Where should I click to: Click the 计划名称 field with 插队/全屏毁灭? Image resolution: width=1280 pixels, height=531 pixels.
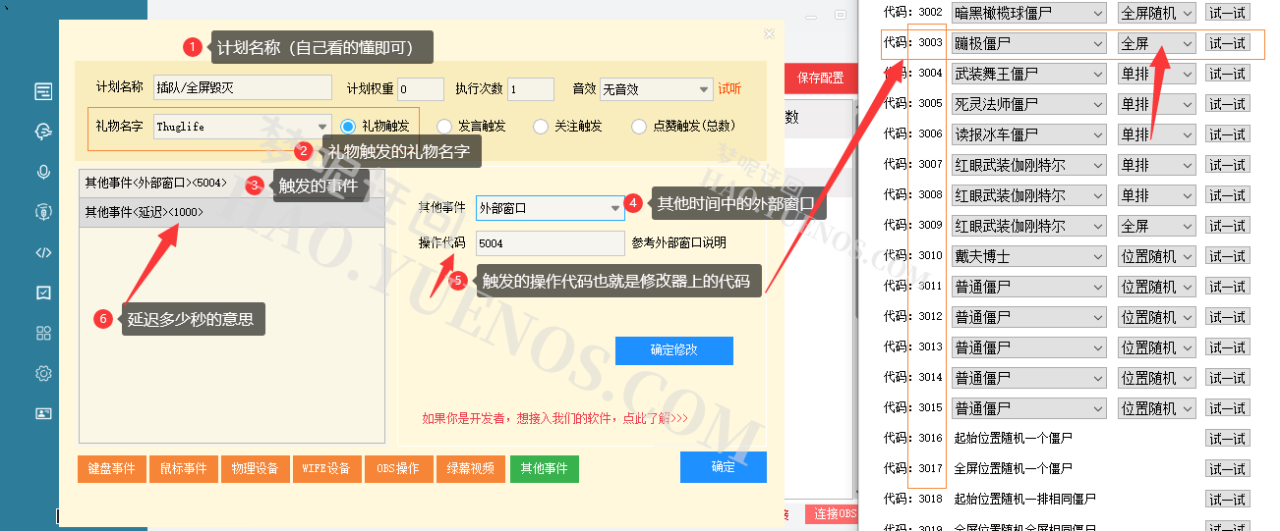tap(242, 89)
